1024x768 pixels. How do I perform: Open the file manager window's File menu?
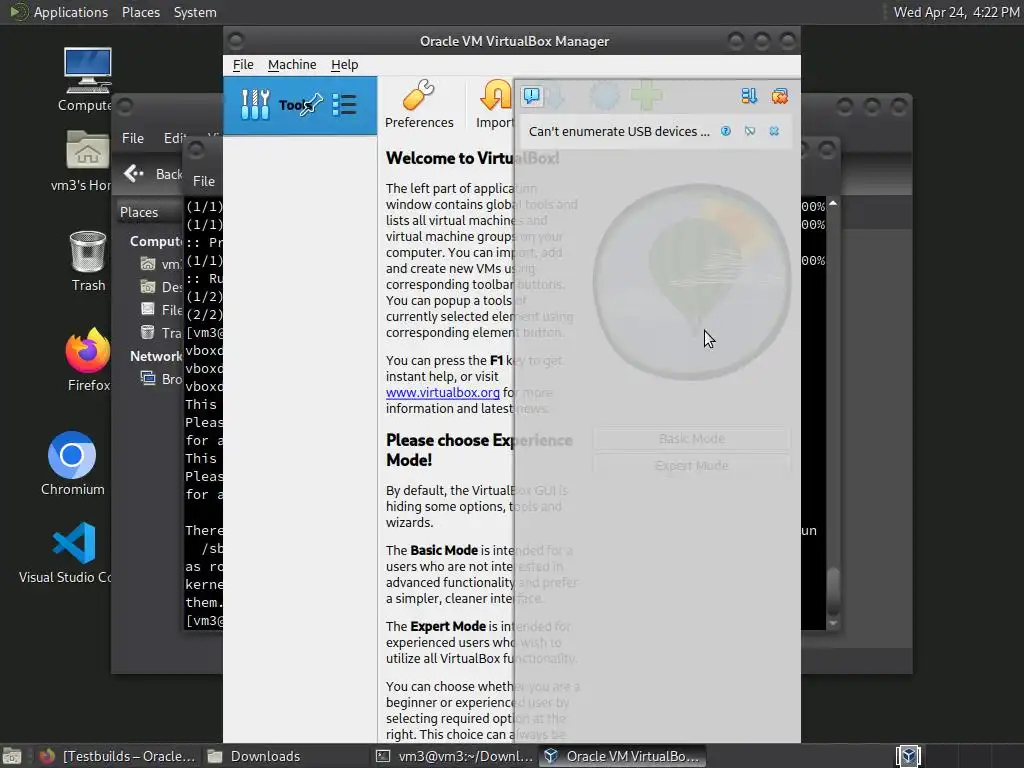[x=133, y=138]
